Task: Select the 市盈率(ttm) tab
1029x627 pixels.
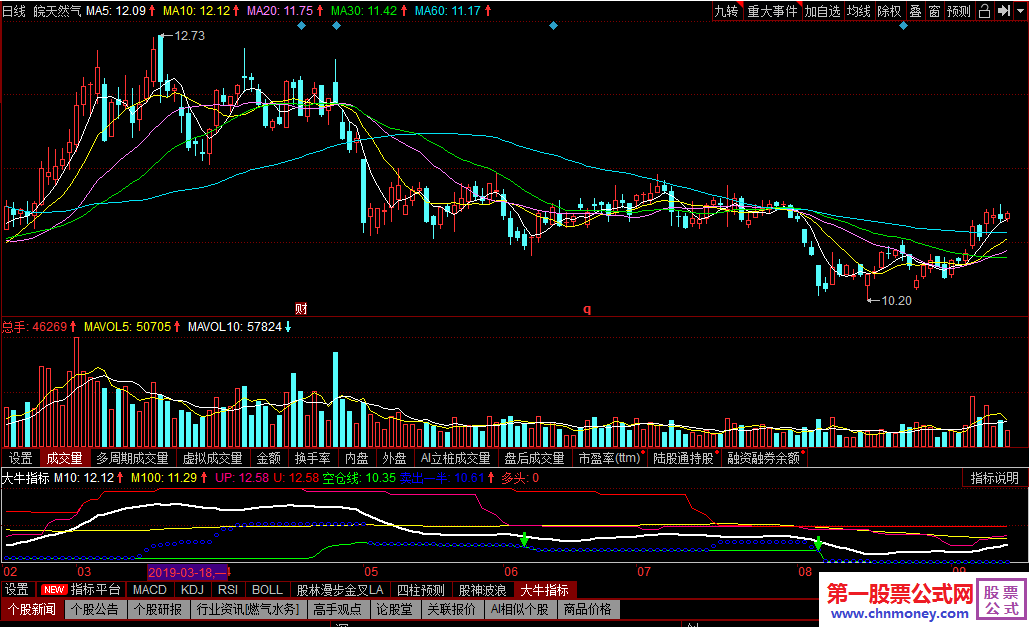Action: point(609,458)
